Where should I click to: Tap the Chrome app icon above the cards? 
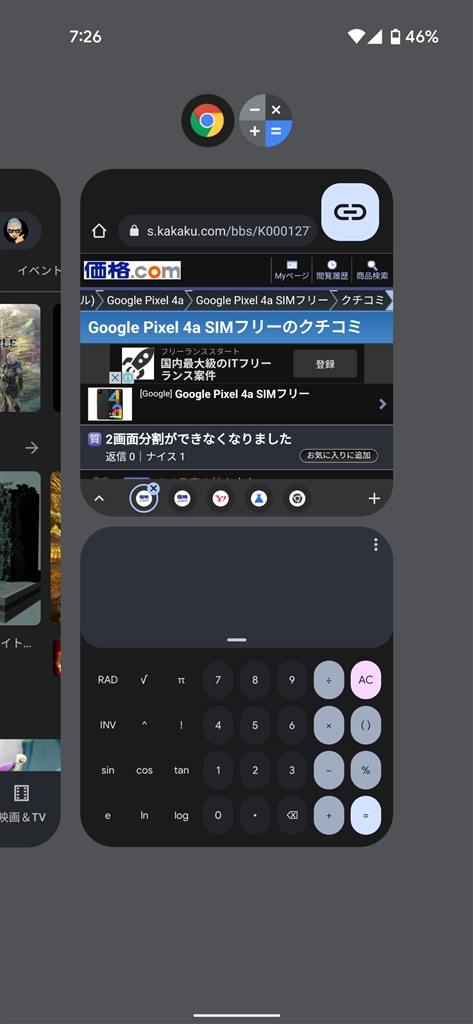click(207, 120)
